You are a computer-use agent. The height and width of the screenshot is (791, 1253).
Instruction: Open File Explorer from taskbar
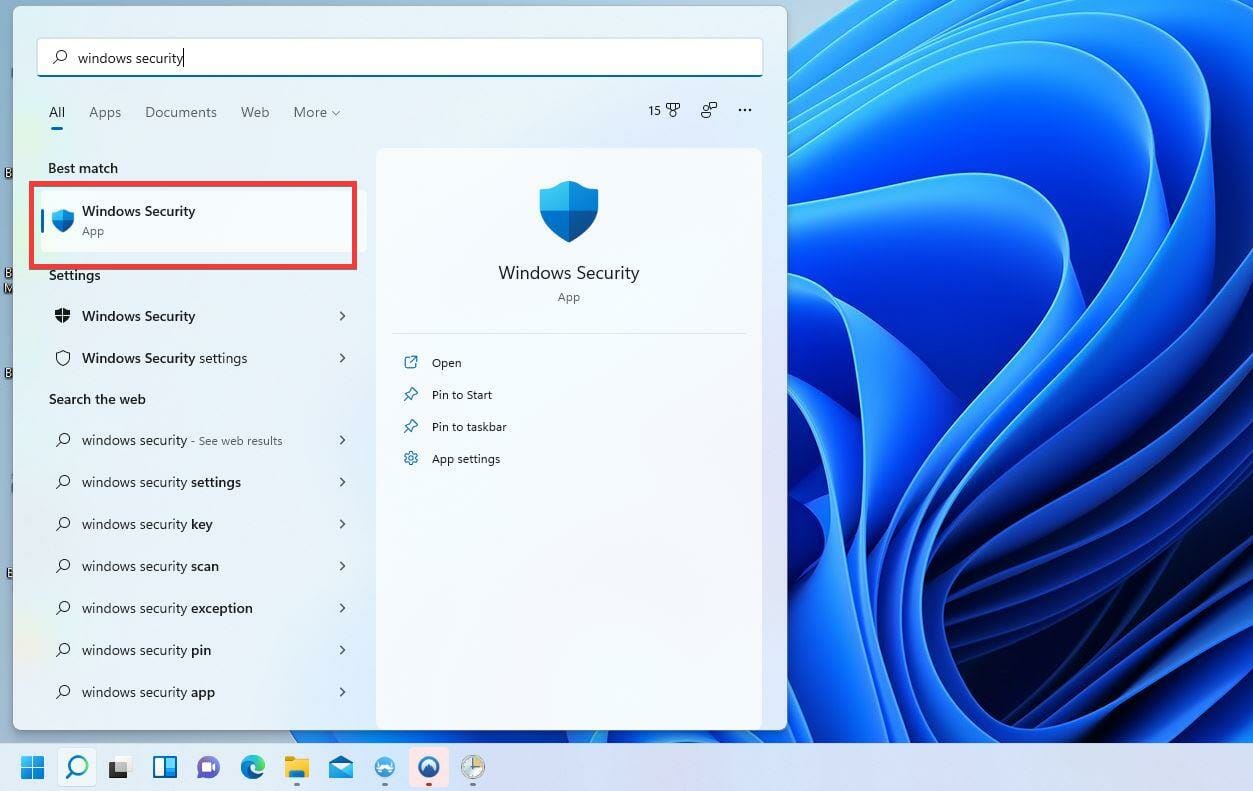297,767
